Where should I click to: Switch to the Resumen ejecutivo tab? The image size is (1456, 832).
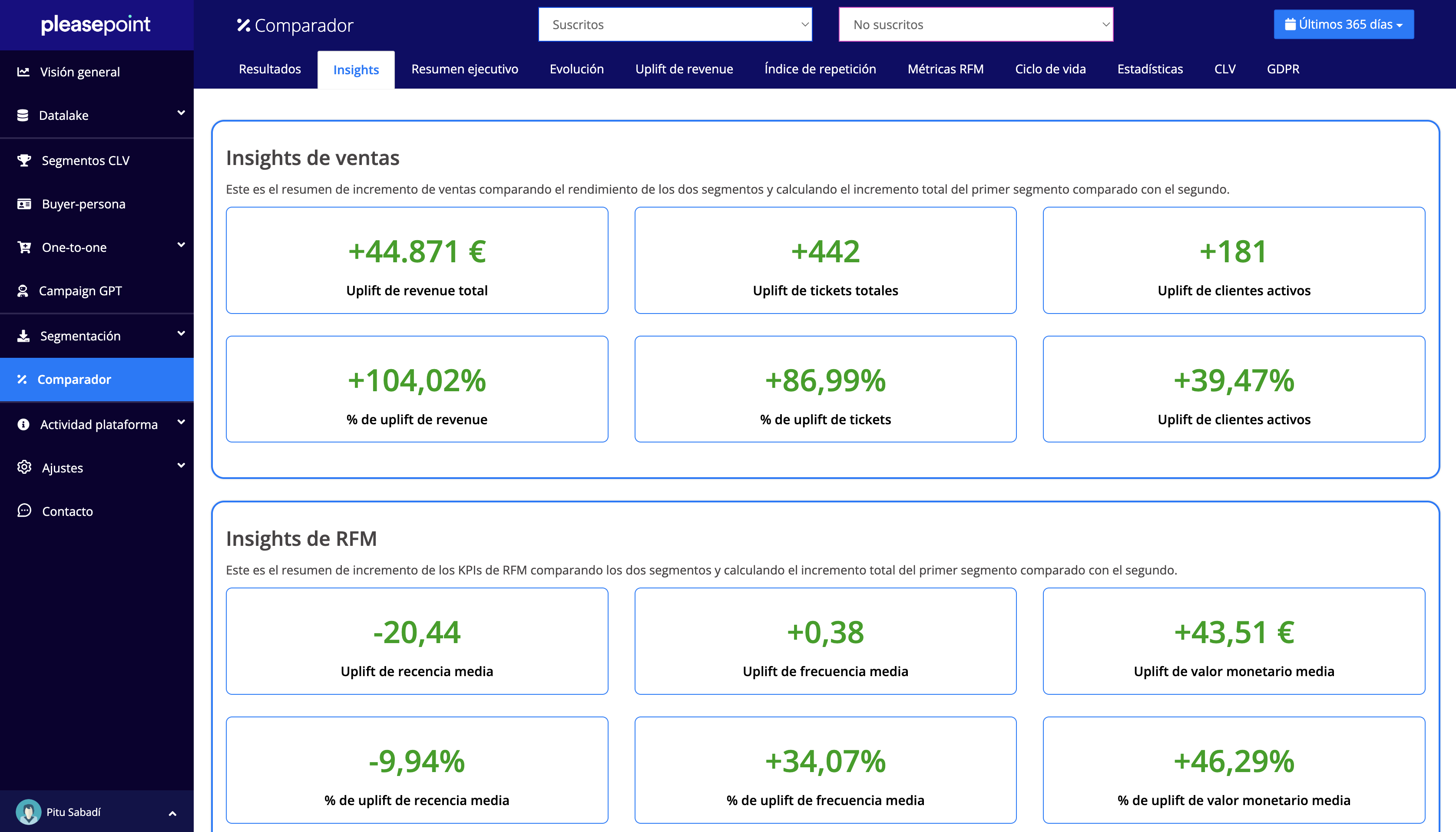tap(465, 69)
